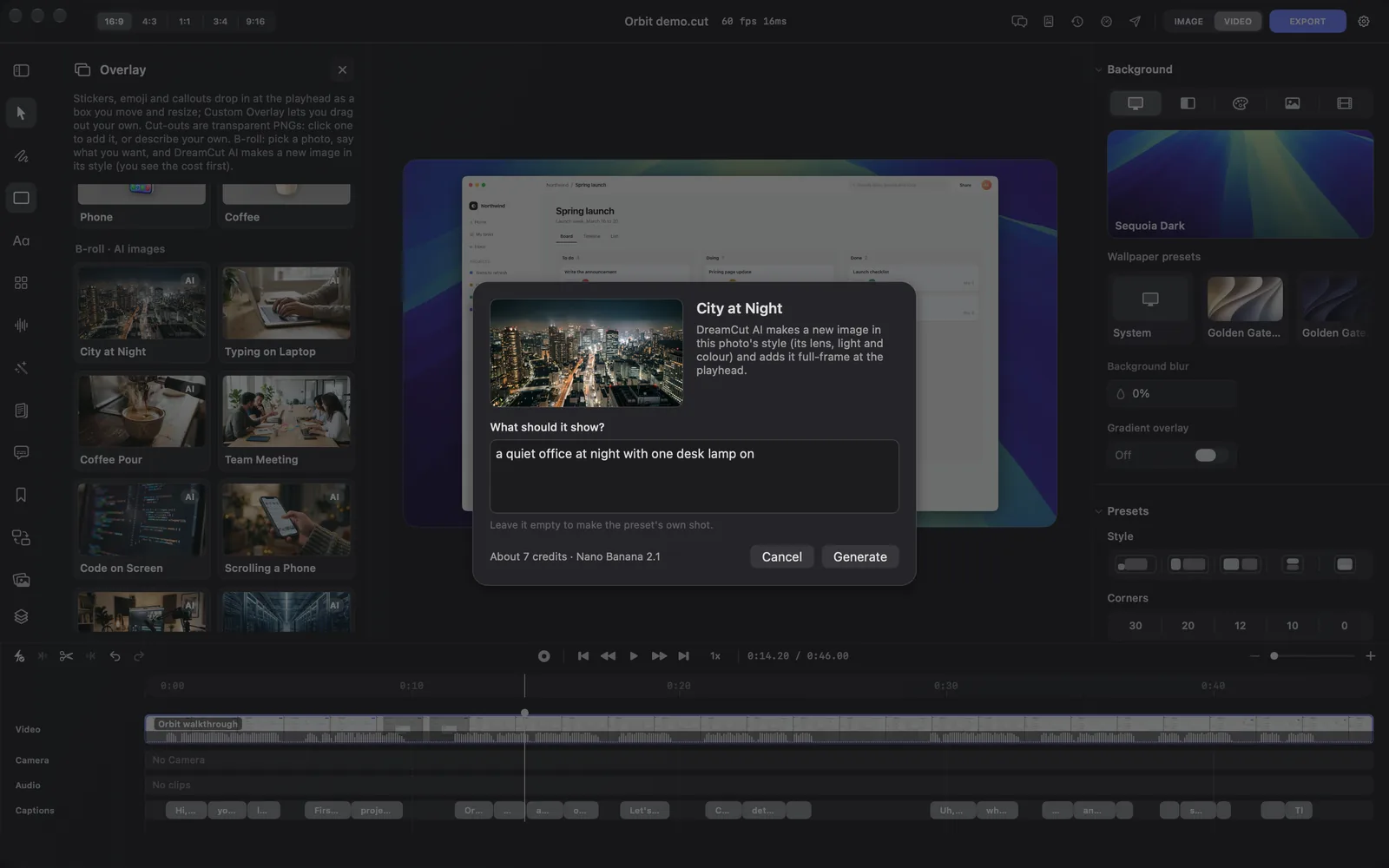
Task: Click the EXPORT button
Action: (x=1307, y=22)
